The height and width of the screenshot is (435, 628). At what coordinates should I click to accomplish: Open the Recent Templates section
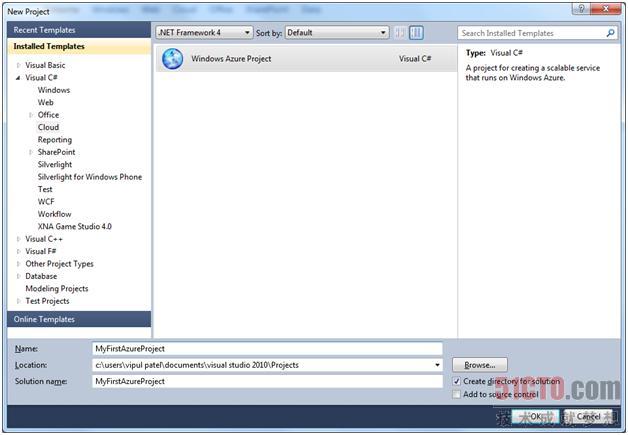[79, 30]
